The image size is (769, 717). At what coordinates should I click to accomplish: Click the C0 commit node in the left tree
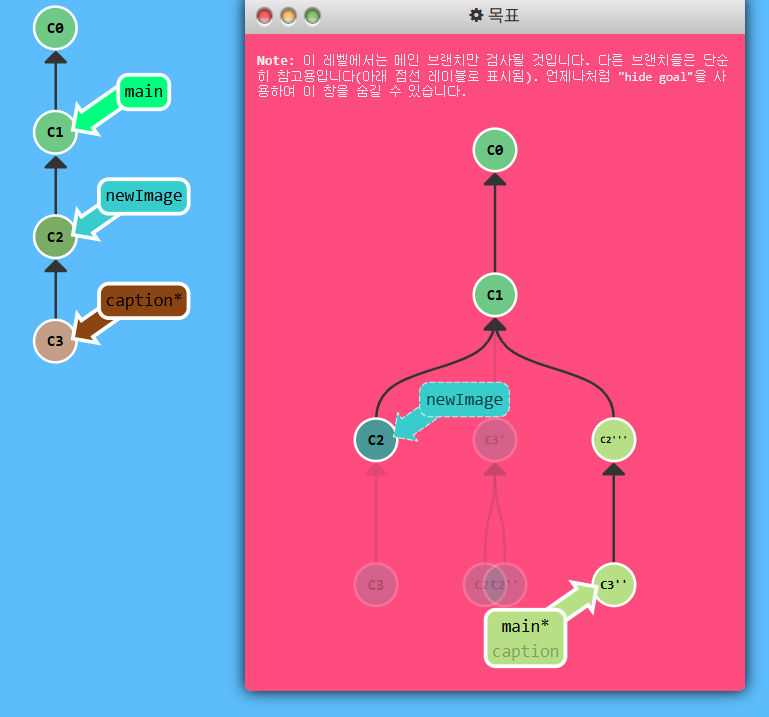click(x=55, y=28)
